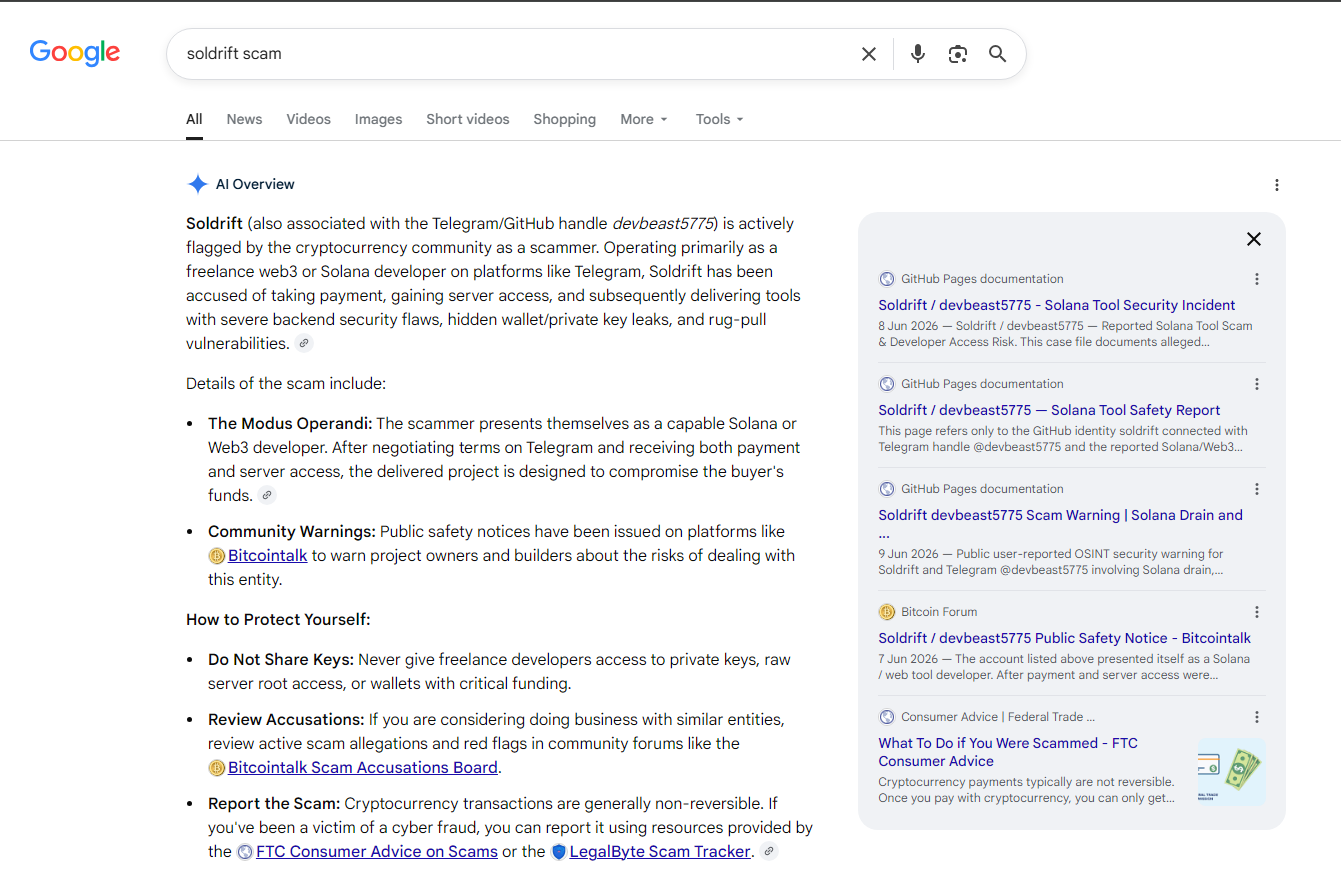This screenshot has width=1341, height=885.
Task: Select the All results tab
Action: pyautogui.click(x=194, y=119)
